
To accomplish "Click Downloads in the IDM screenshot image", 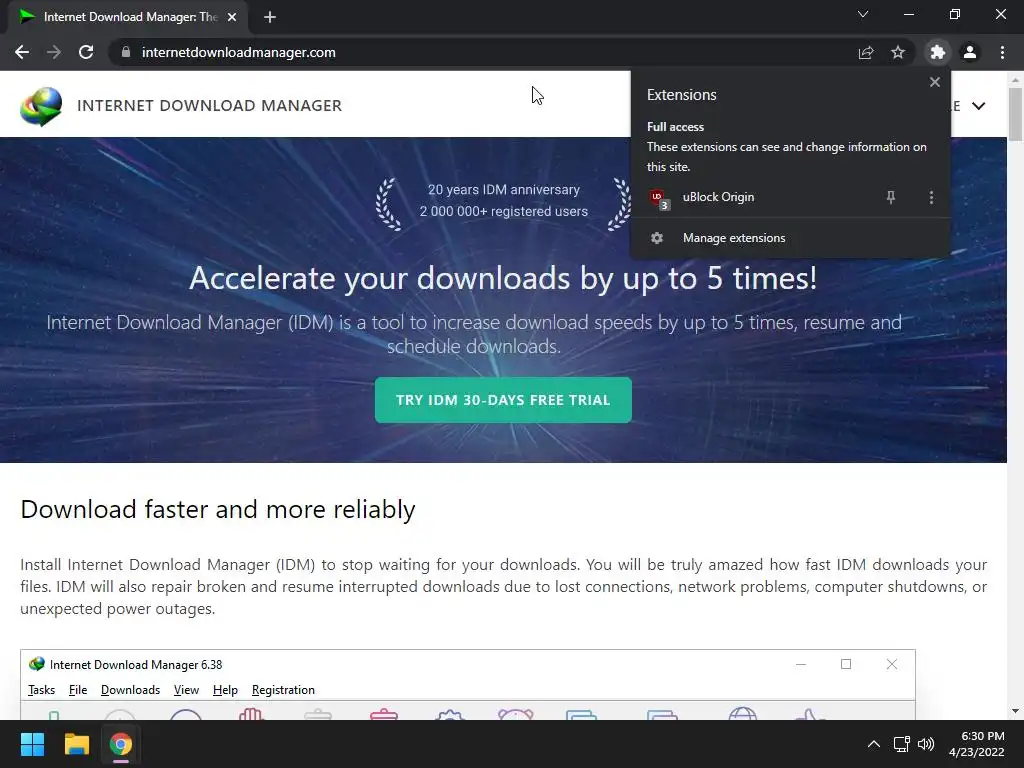I will [130, 690].
